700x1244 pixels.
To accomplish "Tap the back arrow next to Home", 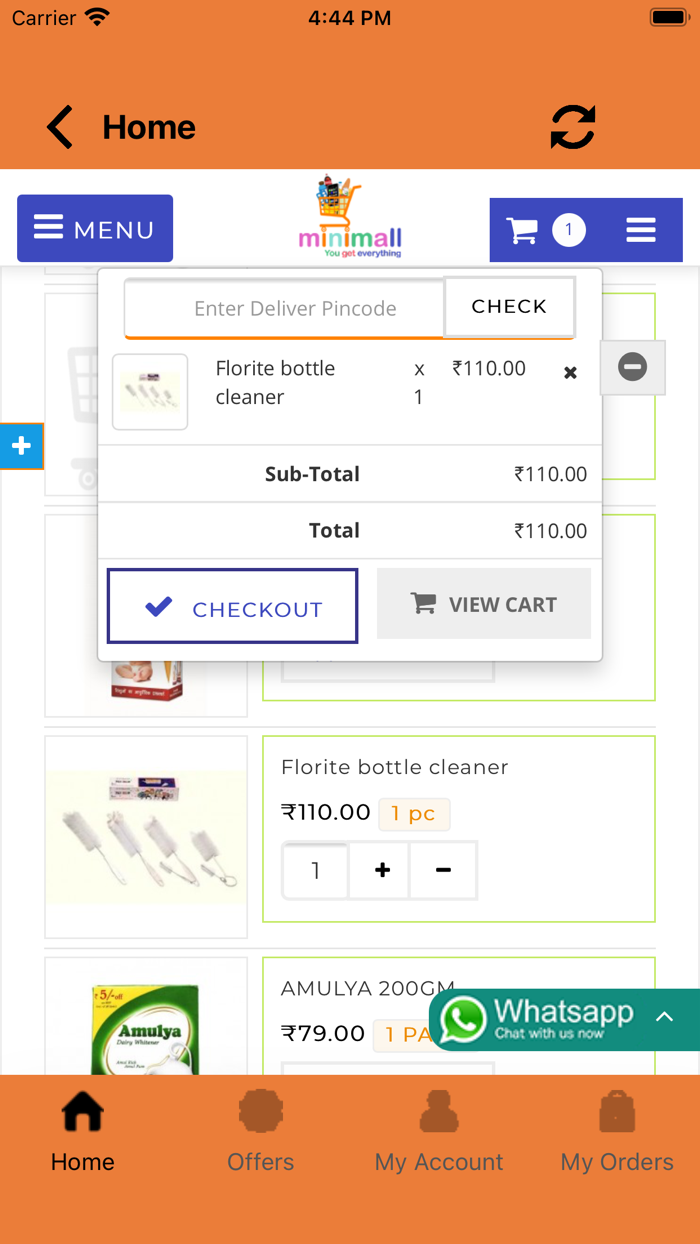I will [60, 128].
